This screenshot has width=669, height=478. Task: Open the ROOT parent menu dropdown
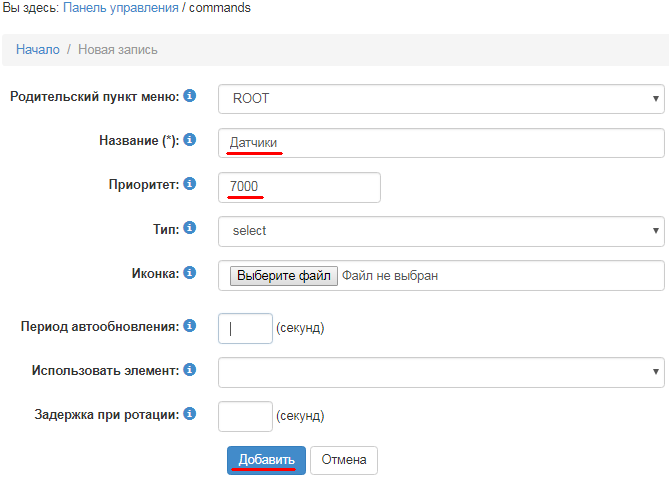tap(441, 99)
